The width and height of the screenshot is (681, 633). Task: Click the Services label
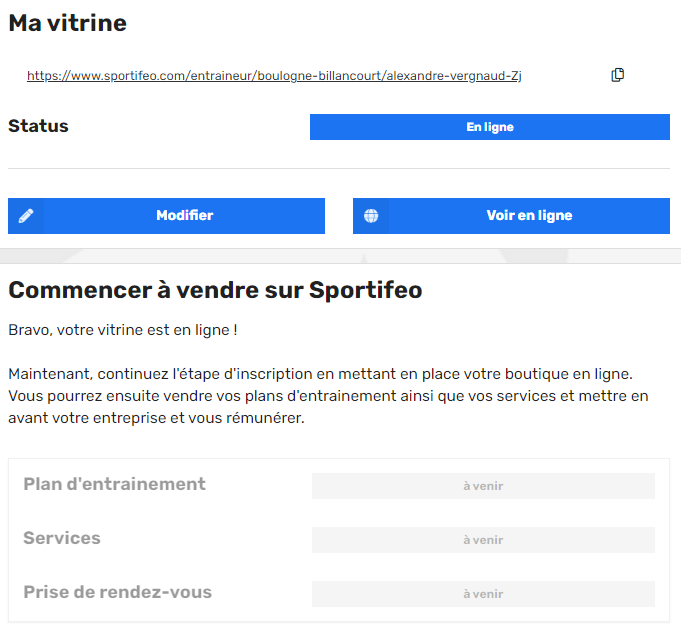point(62,538)
